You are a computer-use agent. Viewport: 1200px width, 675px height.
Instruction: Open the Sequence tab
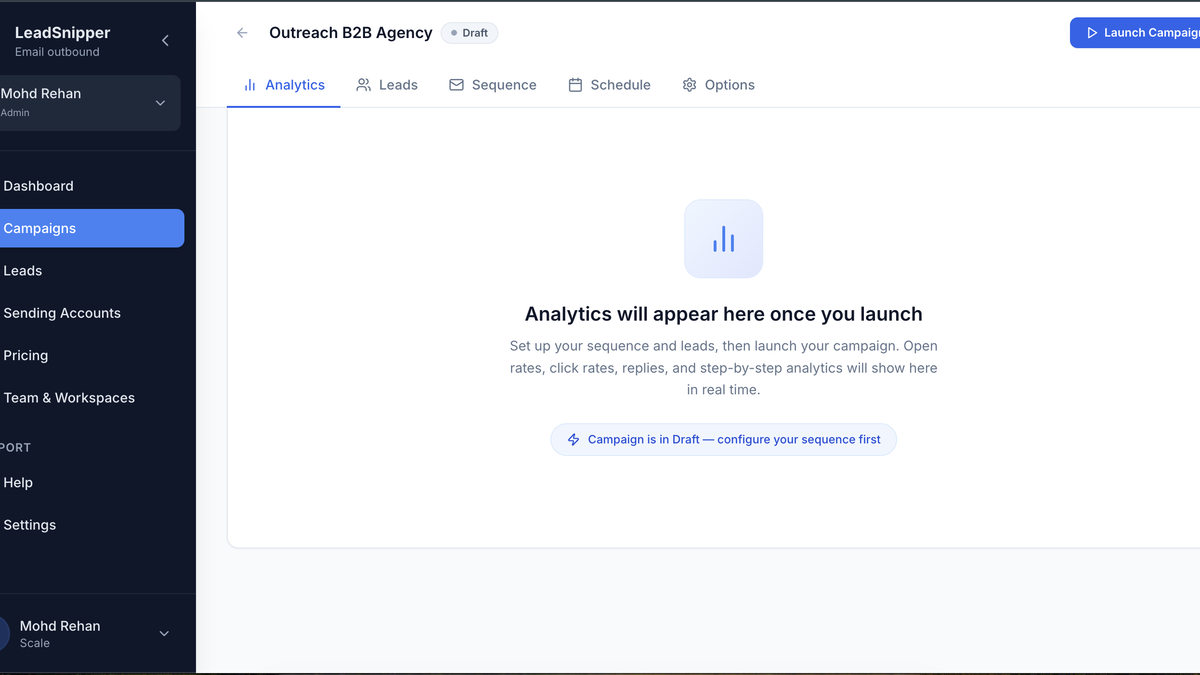click(493, 85)
